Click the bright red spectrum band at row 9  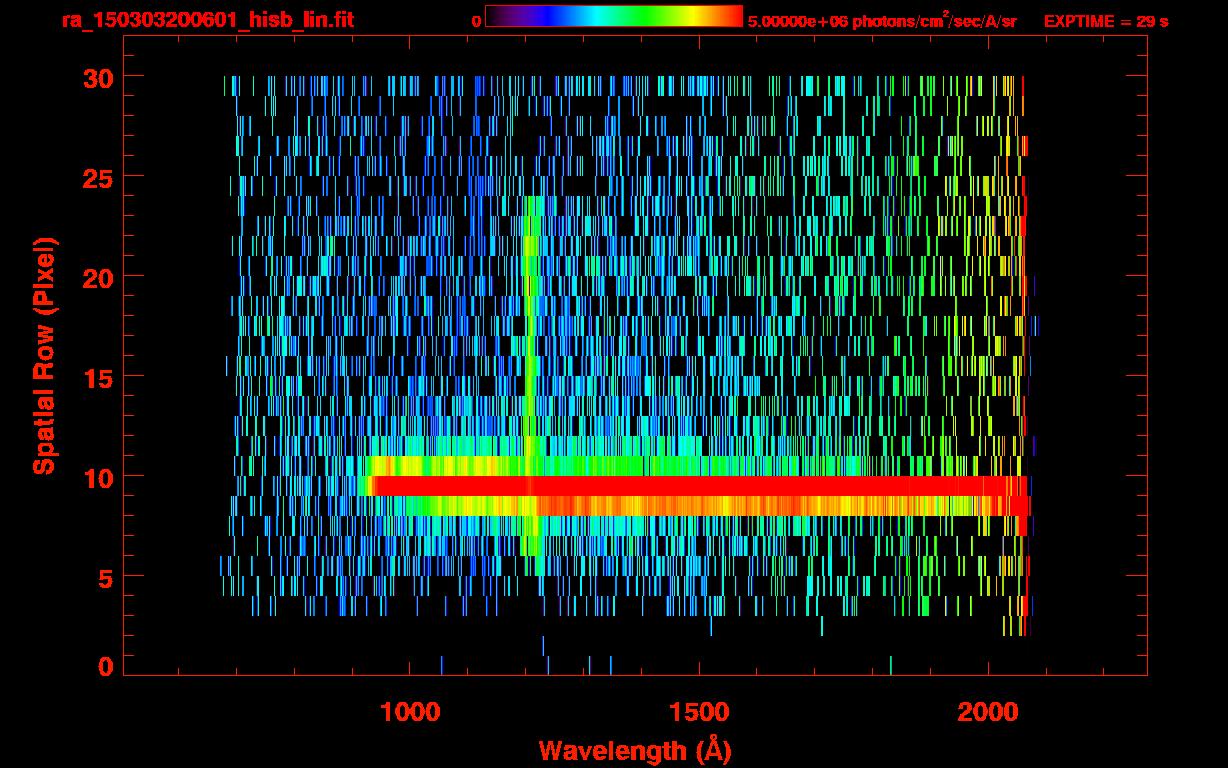(x=700, y=486)
